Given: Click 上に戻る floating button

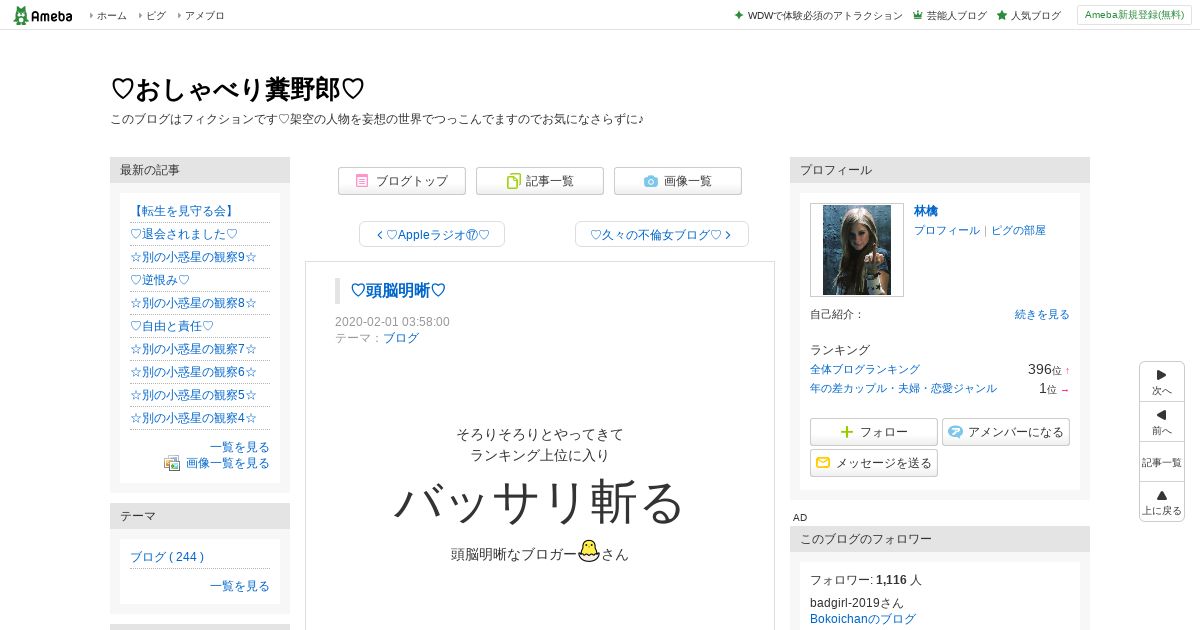Looking at the screenshot, I should pos(1162,502).
